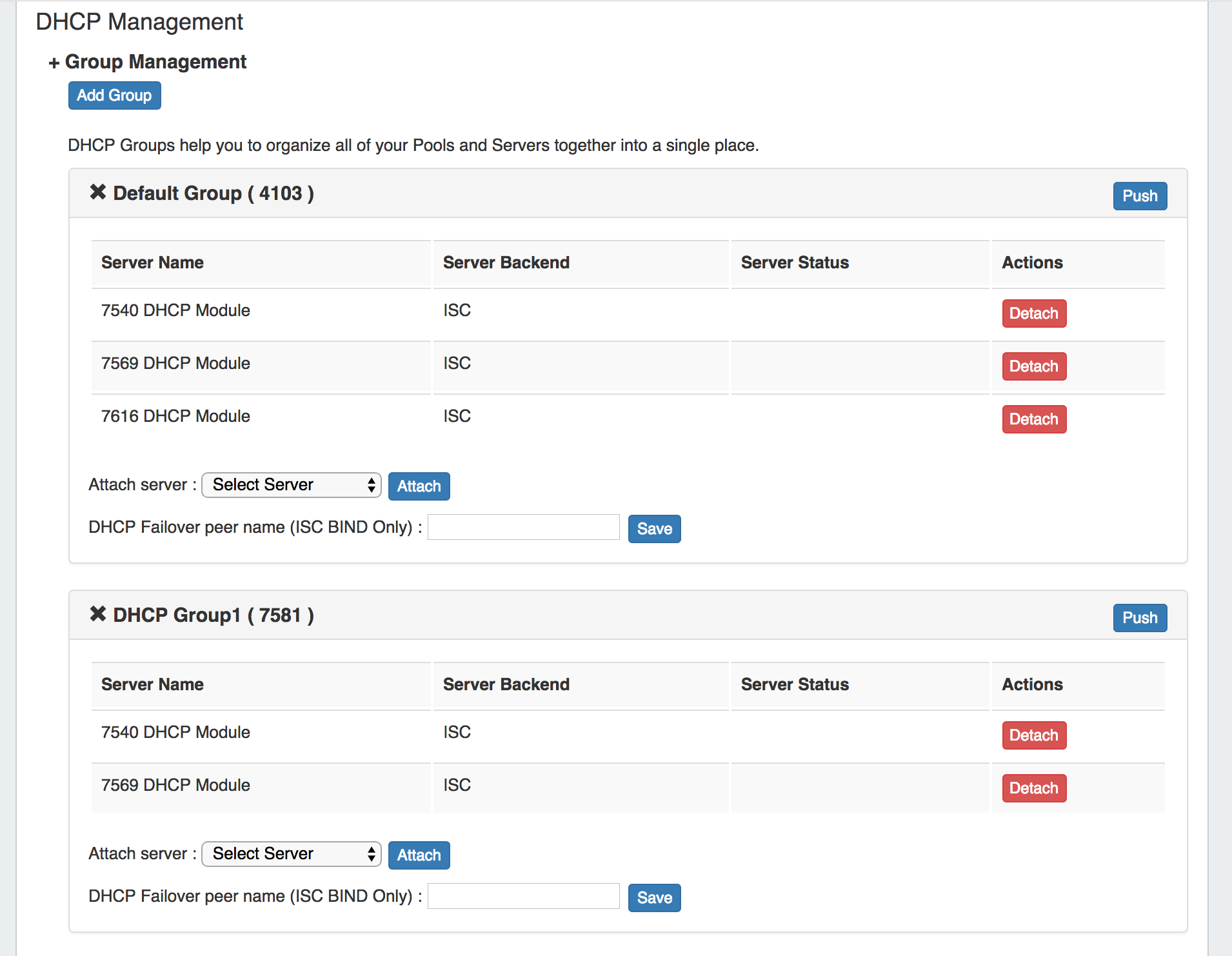Image resolution: width=1232 pixels, height=956 pixels.
Task: Focus Failover peer name field in DHCP Group1
Action: [x=523, y=897]
